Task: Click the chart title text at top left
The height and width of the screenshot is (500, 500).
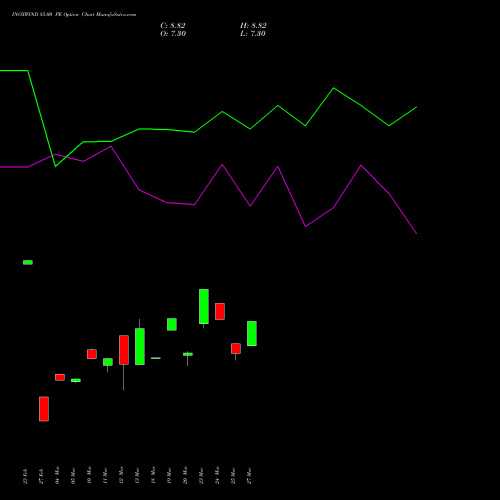Action: click(74, 15)
